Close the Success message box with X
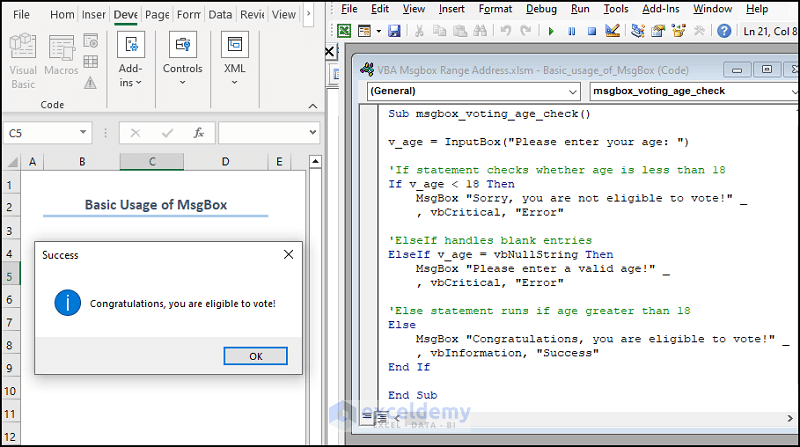The image size is (800, 447). click(288, 255)
